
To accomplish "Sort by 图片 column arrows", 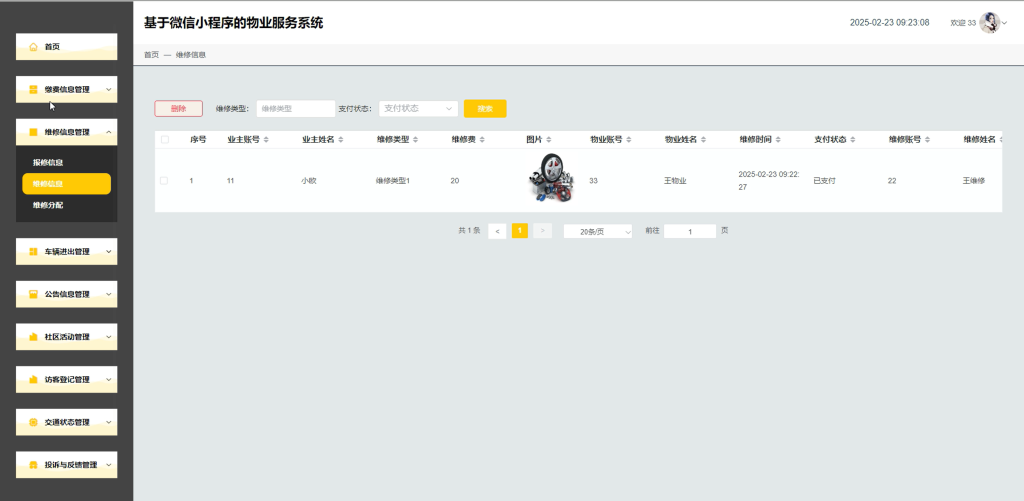I will (x=549, y=140).
